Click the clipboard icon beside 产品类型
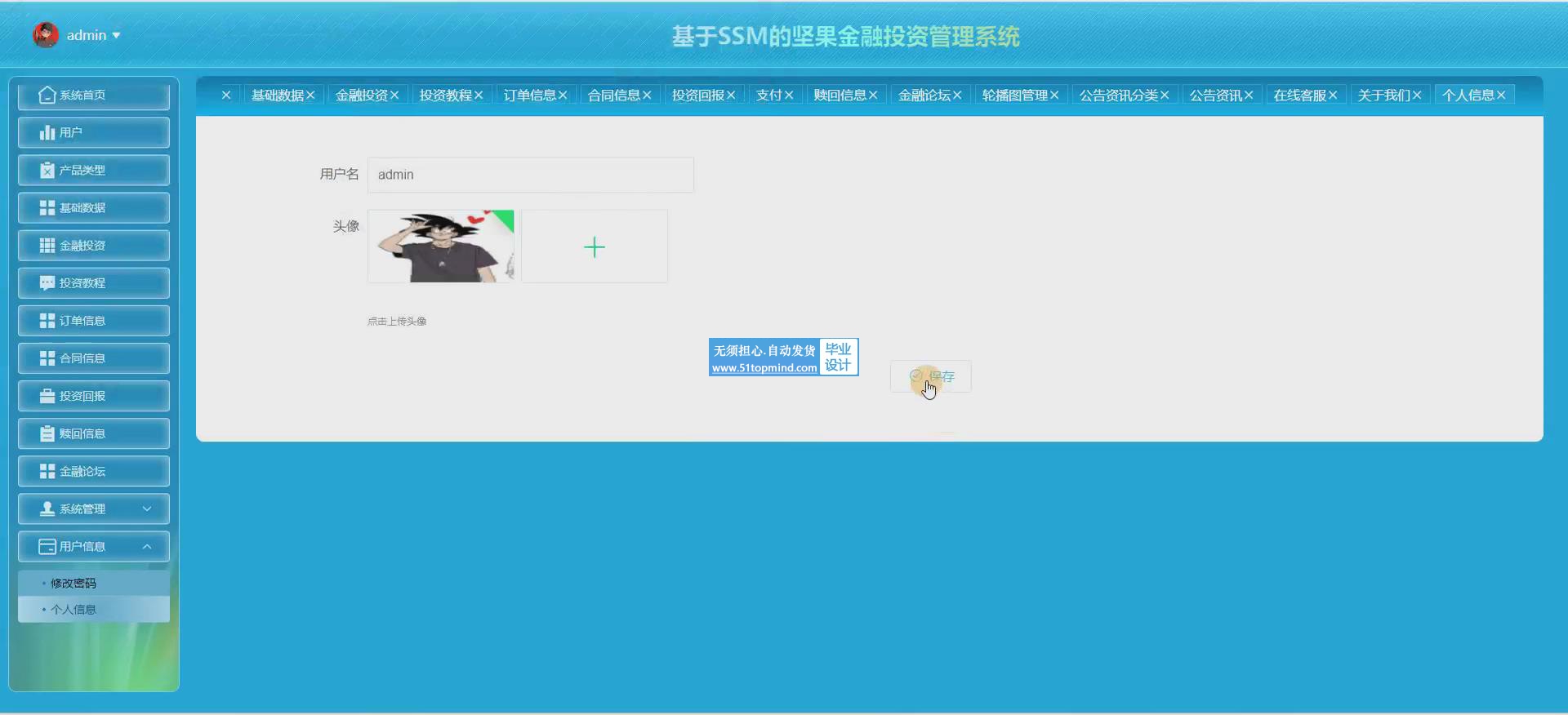This screenshot has height=715, width=1568. [x=47, y=170]
